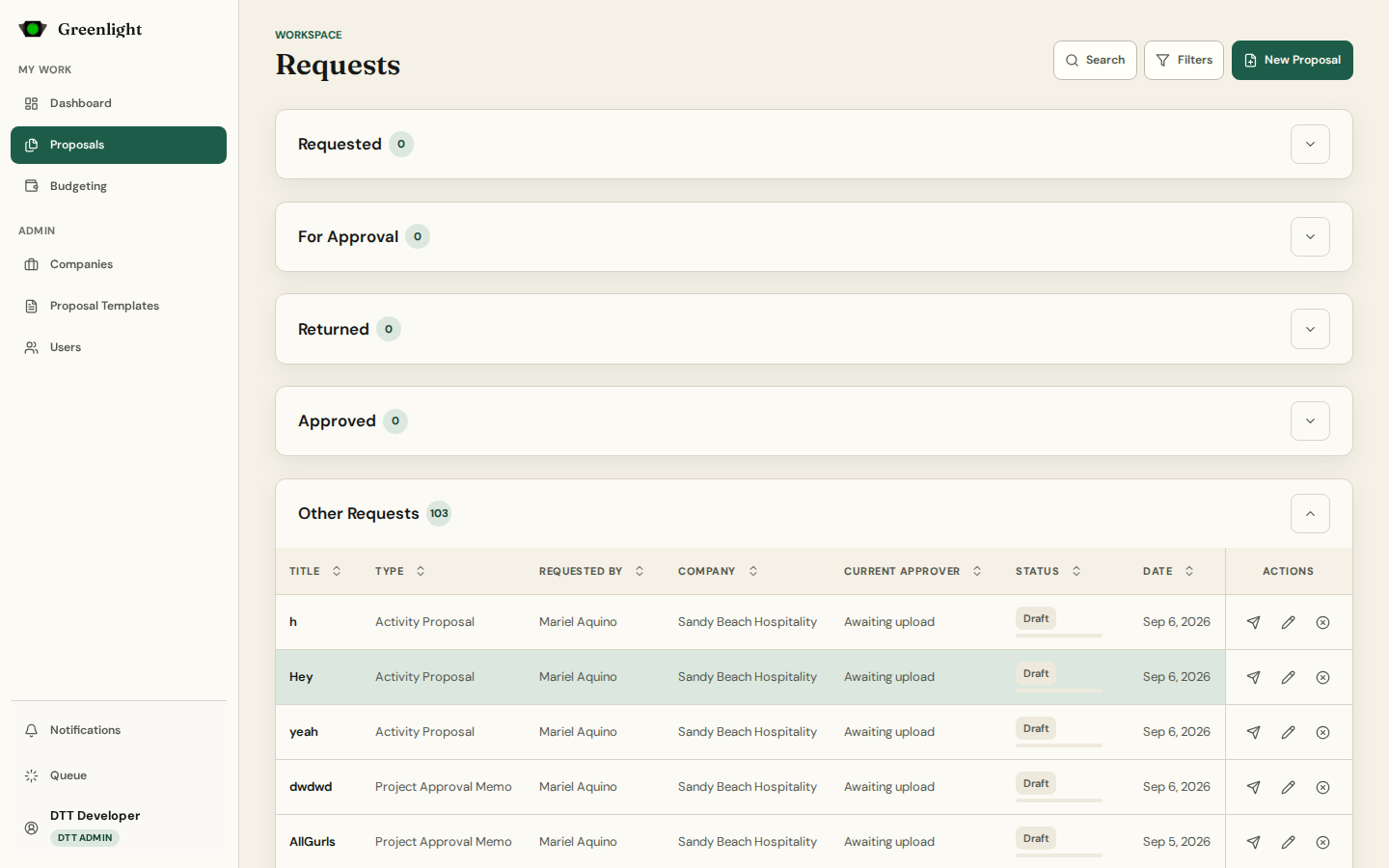Open the Queue in sidebar
The height and width of the screenshot is (868, 1389).
click(119, 775)
